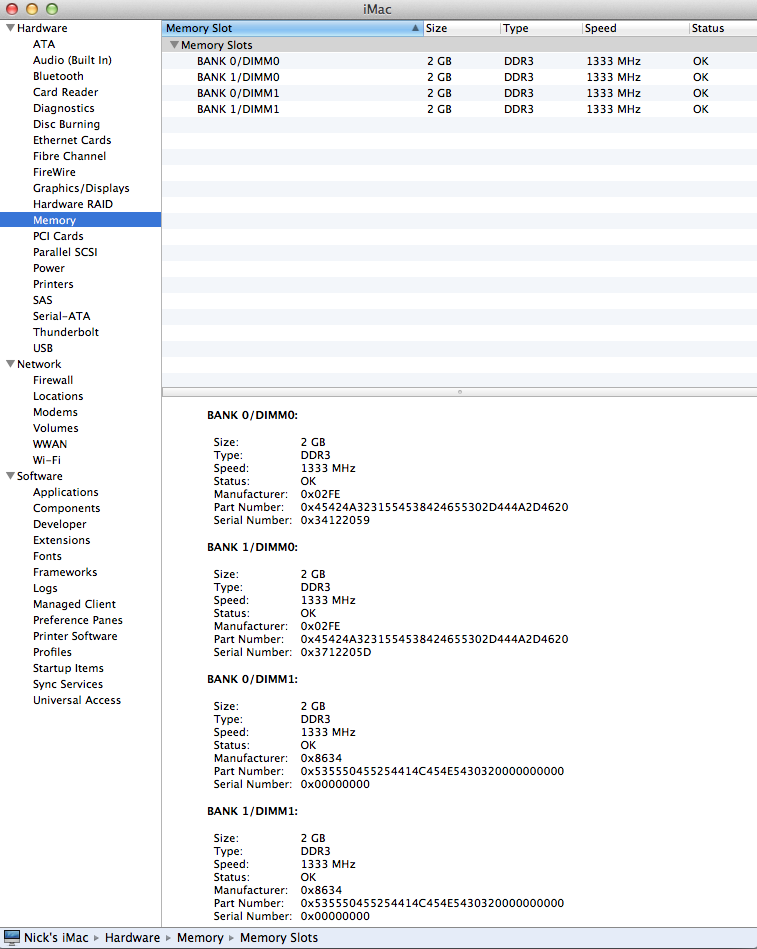
Task: Select Printer Software item
Action: tap(75, 636)
